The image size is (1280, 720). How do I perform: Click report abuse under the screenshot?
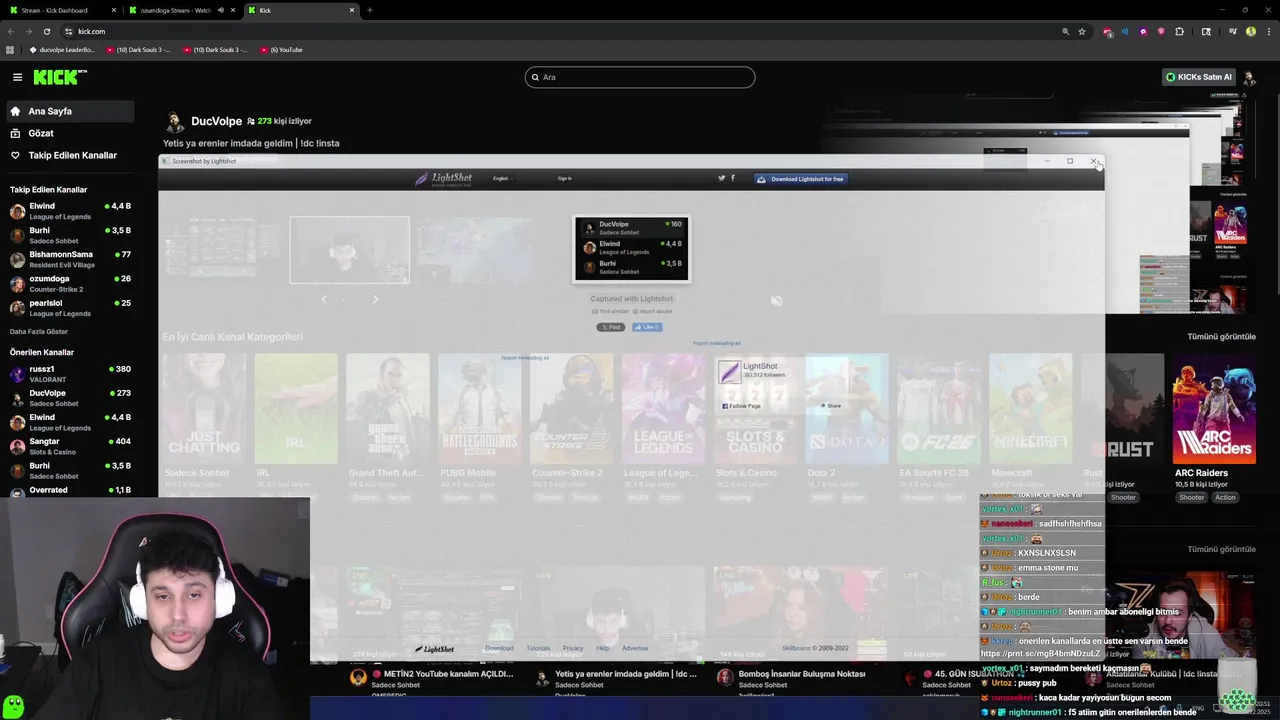(x=652, y=311)
